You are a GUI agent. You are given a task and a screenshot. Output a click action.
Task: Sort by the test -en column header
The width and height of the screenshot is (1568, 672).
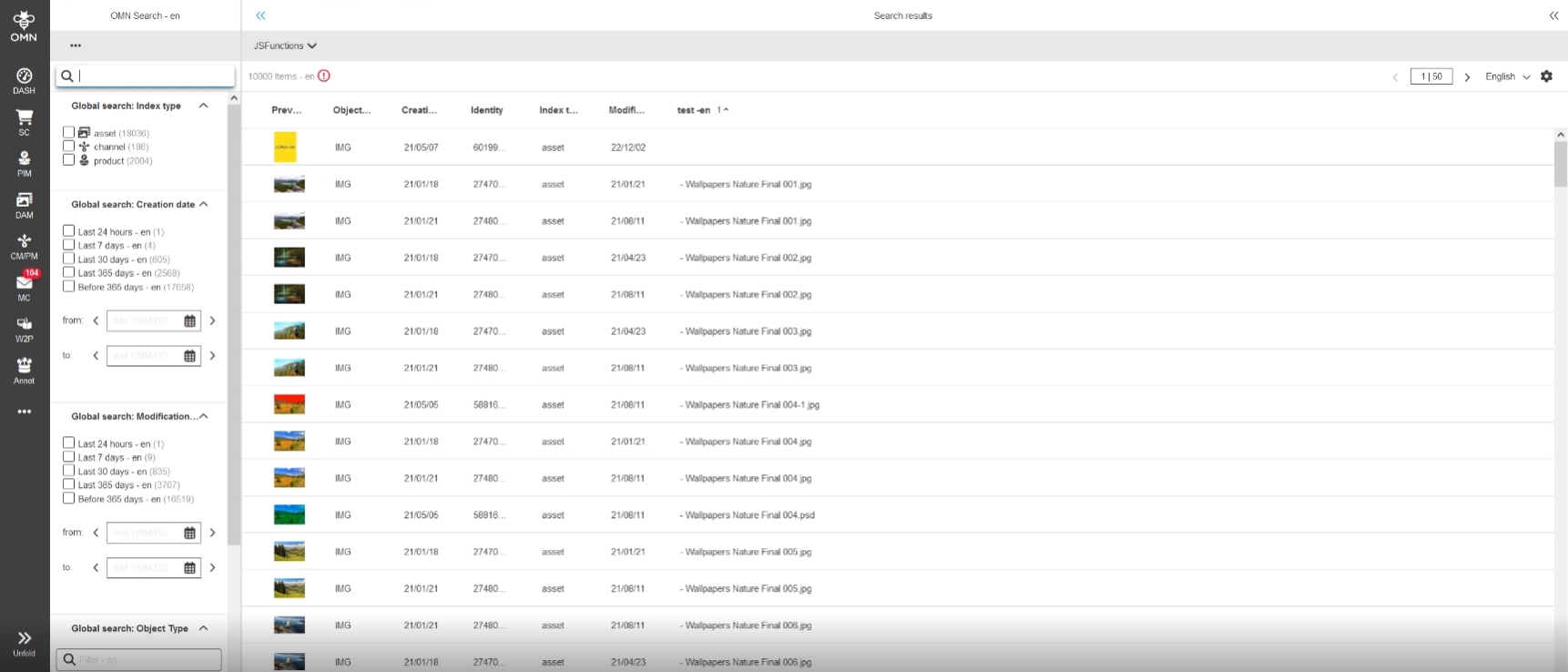click(694, 110)
